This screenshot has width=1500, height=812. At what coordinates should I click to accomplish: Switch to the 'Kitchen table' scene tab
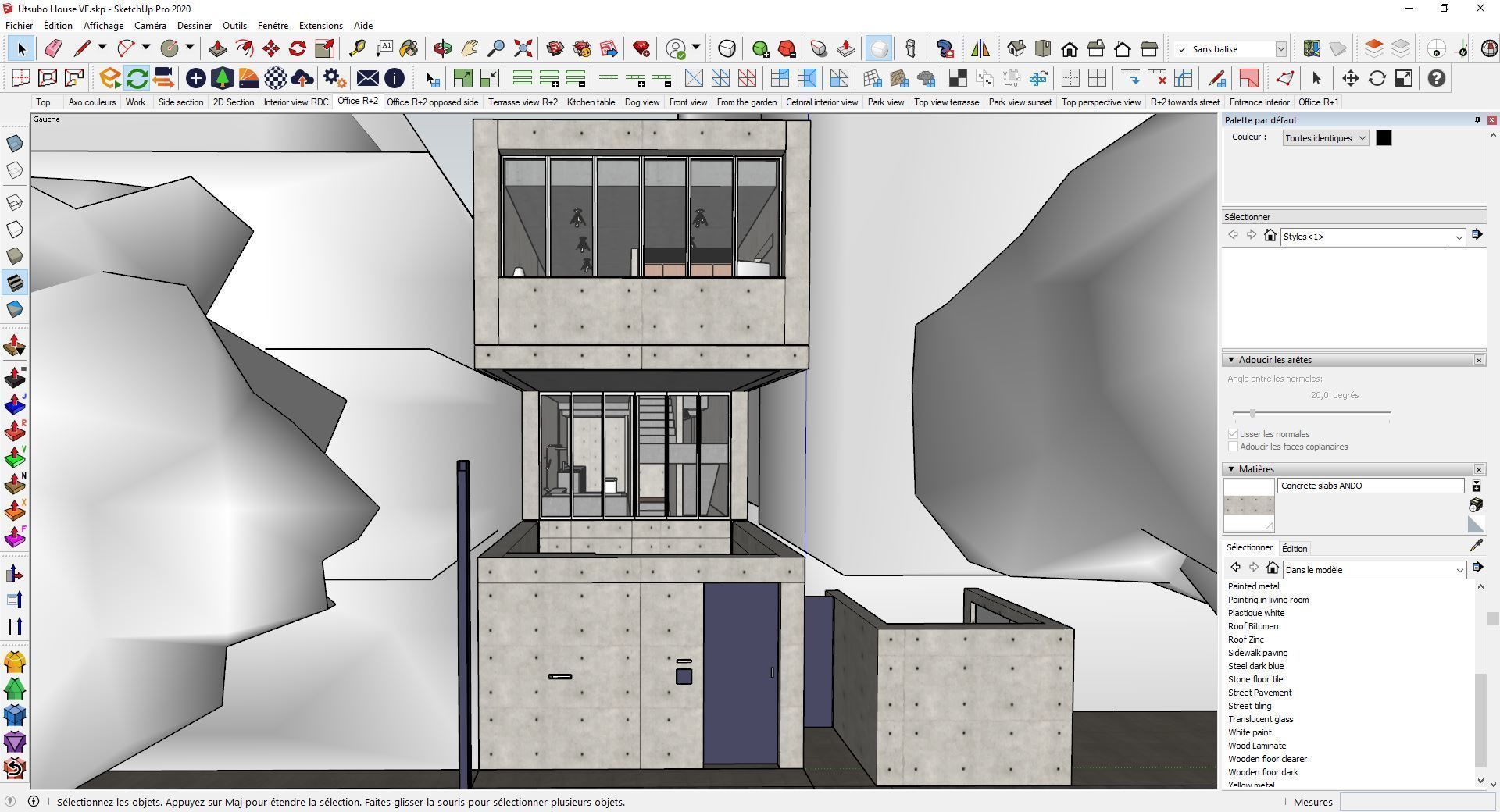pyautogui.click(x=591, y=102)
